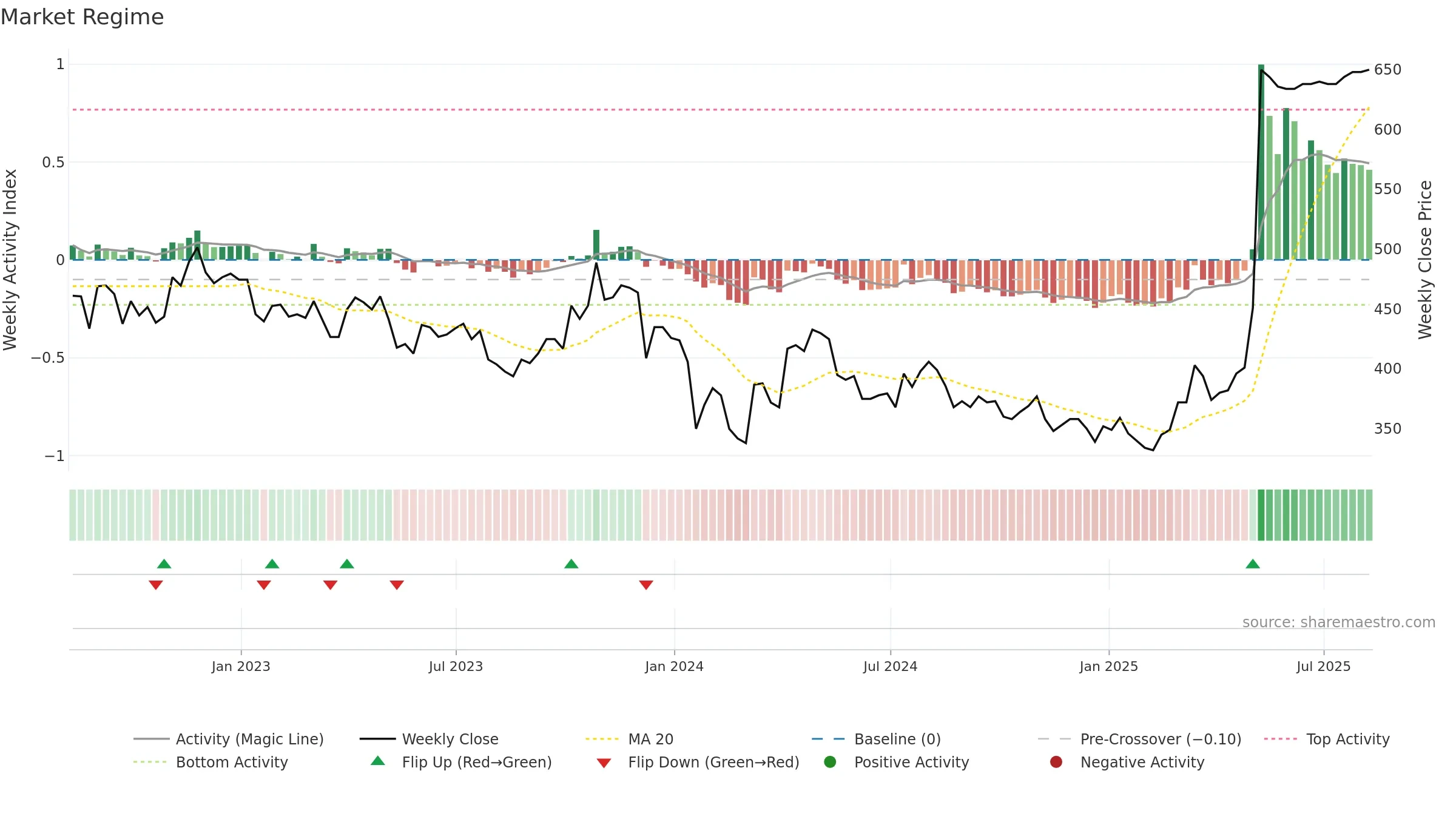
Task: Click the 650 price axis value
Action: [1388, 70]
